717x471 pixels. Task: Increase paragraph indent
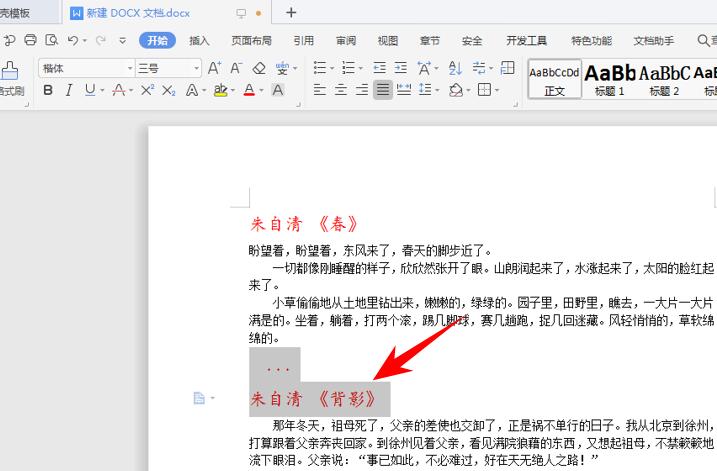point(401,68)
